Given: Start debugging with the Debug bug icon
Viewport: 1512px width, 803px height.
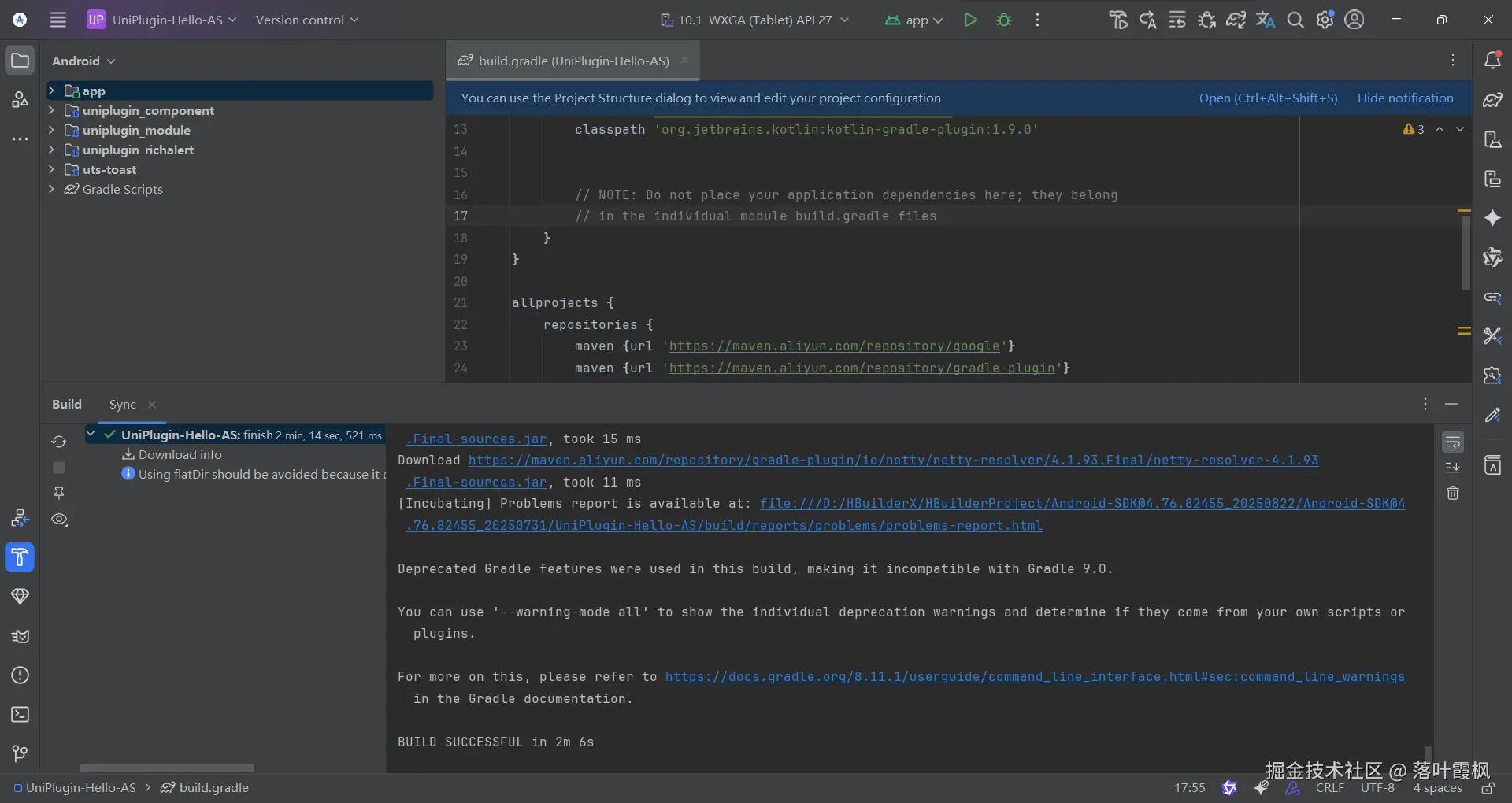Looking at the screenshot, I should click(x=1004, y=20).
